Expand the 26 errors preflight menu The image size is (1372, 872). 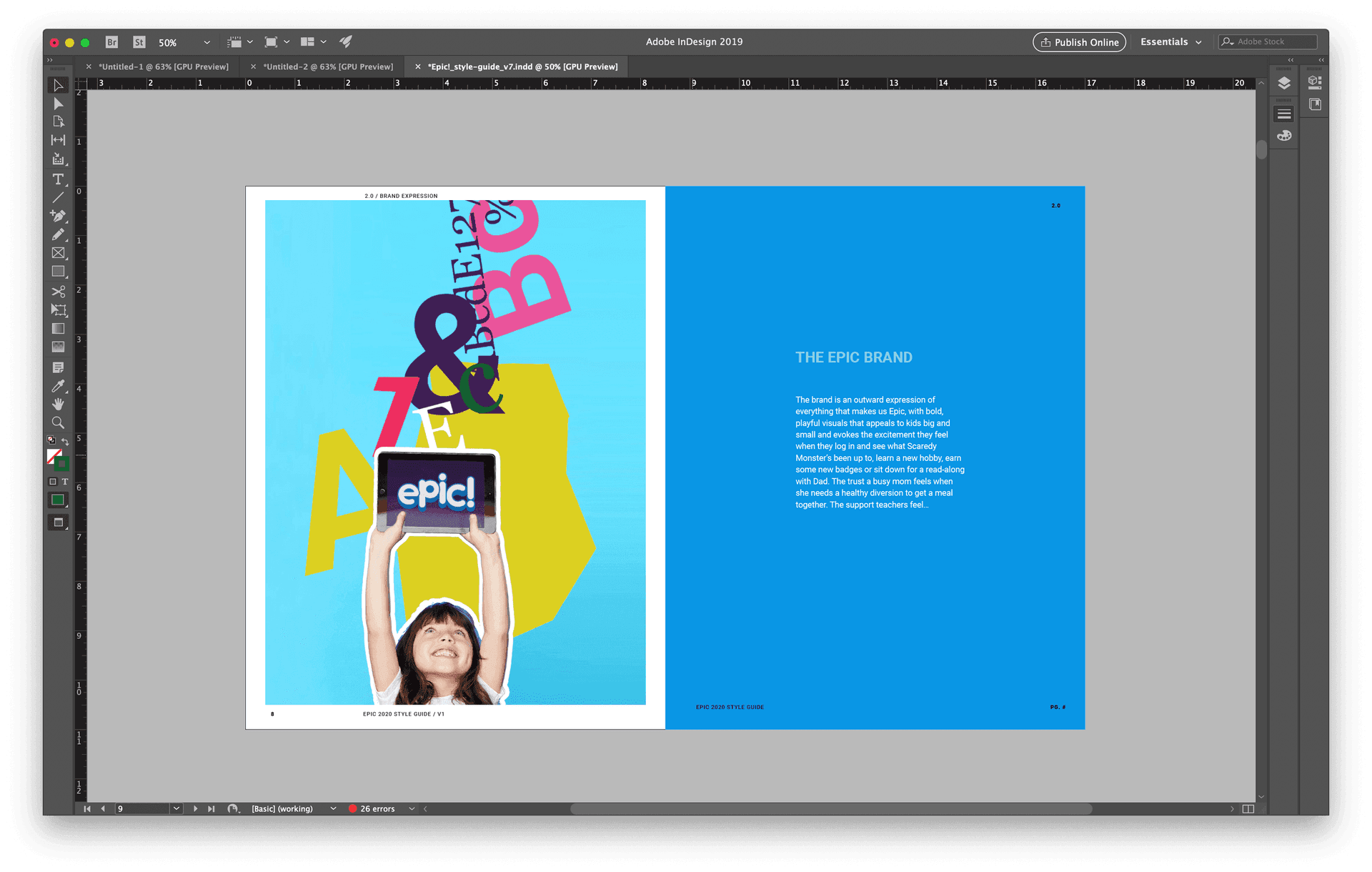[412, 808]
